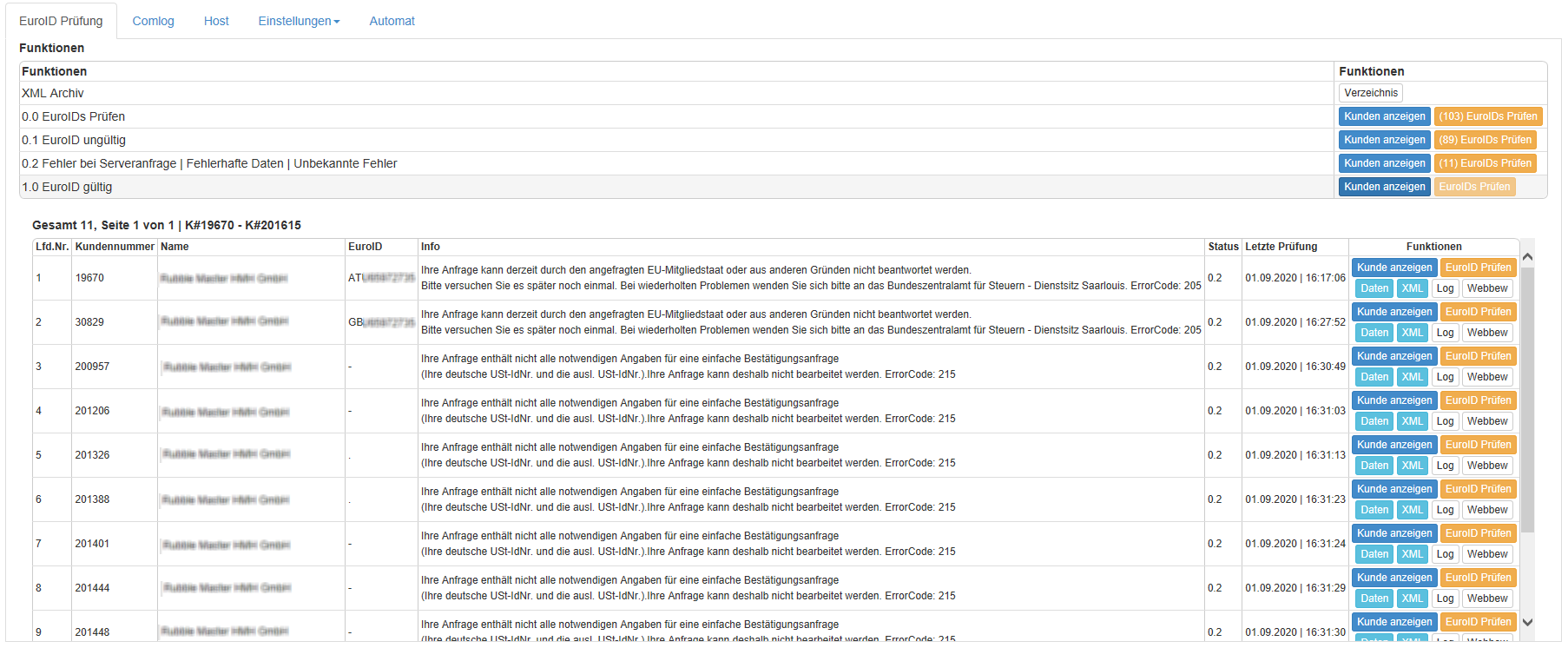Show customers for 1.0 EuroID gültig

(x=1384, y=187)
